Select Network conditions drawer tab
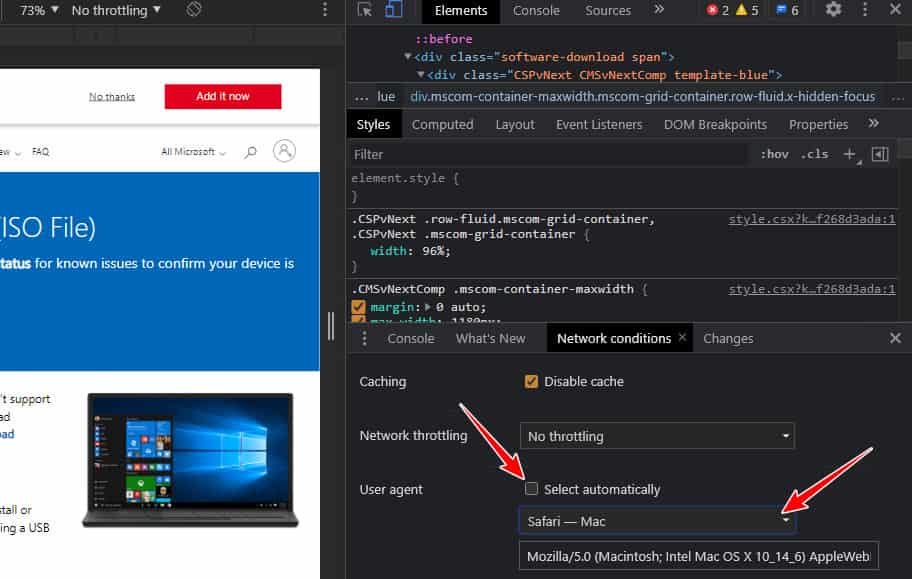912x579 pixels. coord(614,339)
